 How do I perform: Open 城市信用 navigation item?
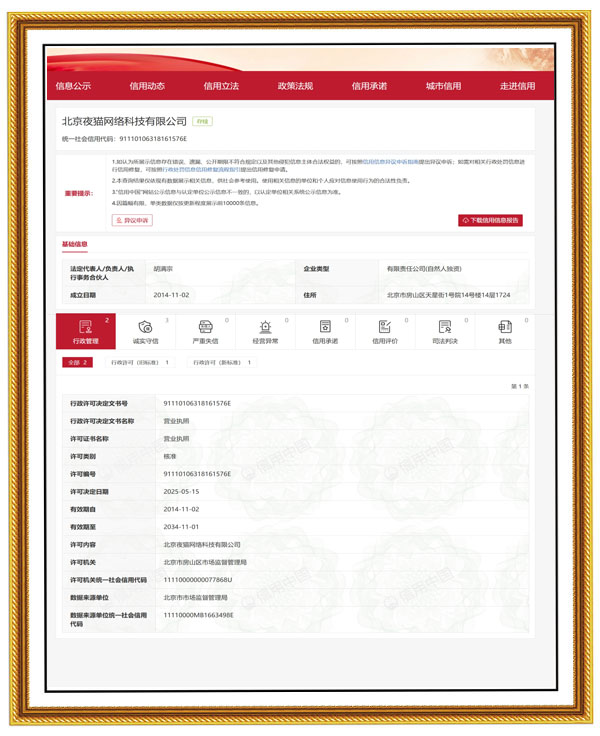click(443, 86)
